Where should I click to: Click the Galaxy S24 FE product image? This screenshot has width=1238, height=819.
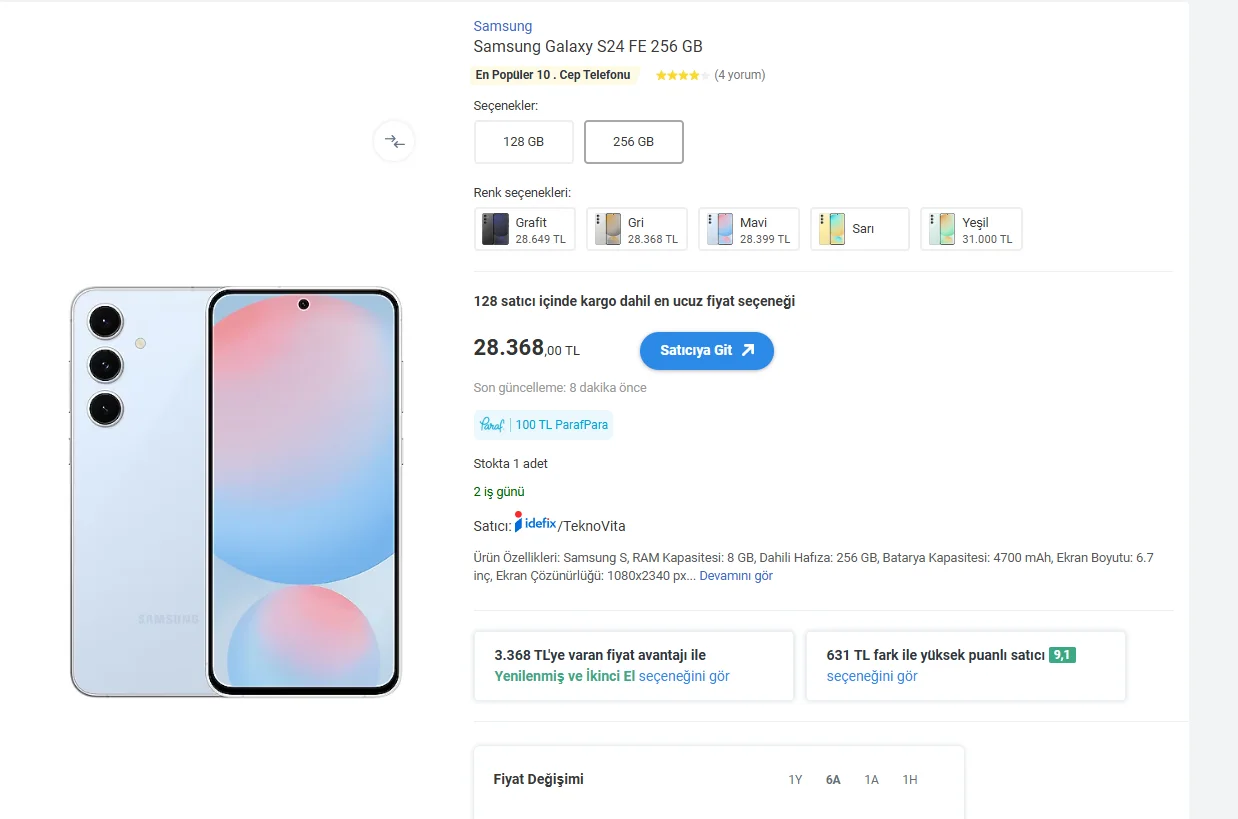point(235,492)
